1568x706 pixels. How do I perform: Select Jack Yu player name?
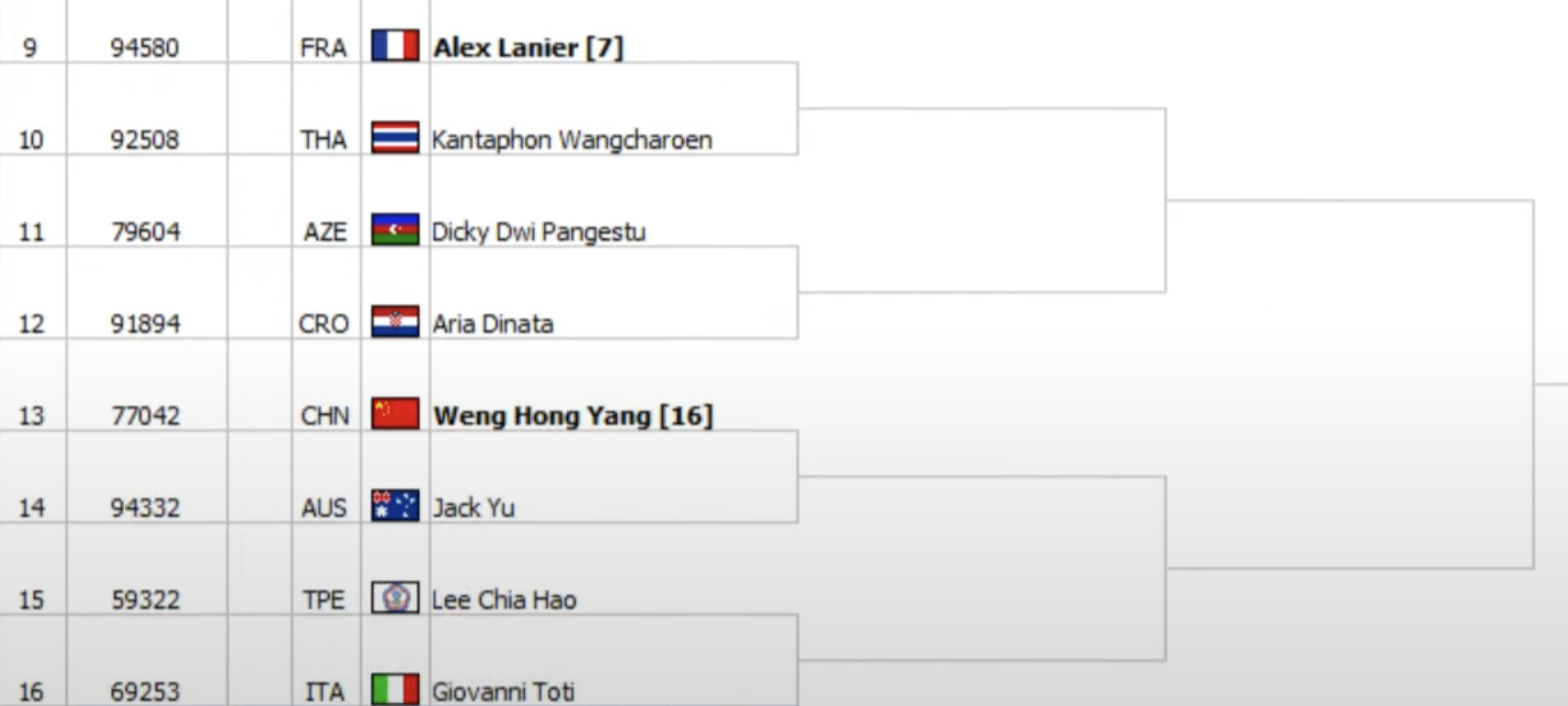(x=474, y=508)
